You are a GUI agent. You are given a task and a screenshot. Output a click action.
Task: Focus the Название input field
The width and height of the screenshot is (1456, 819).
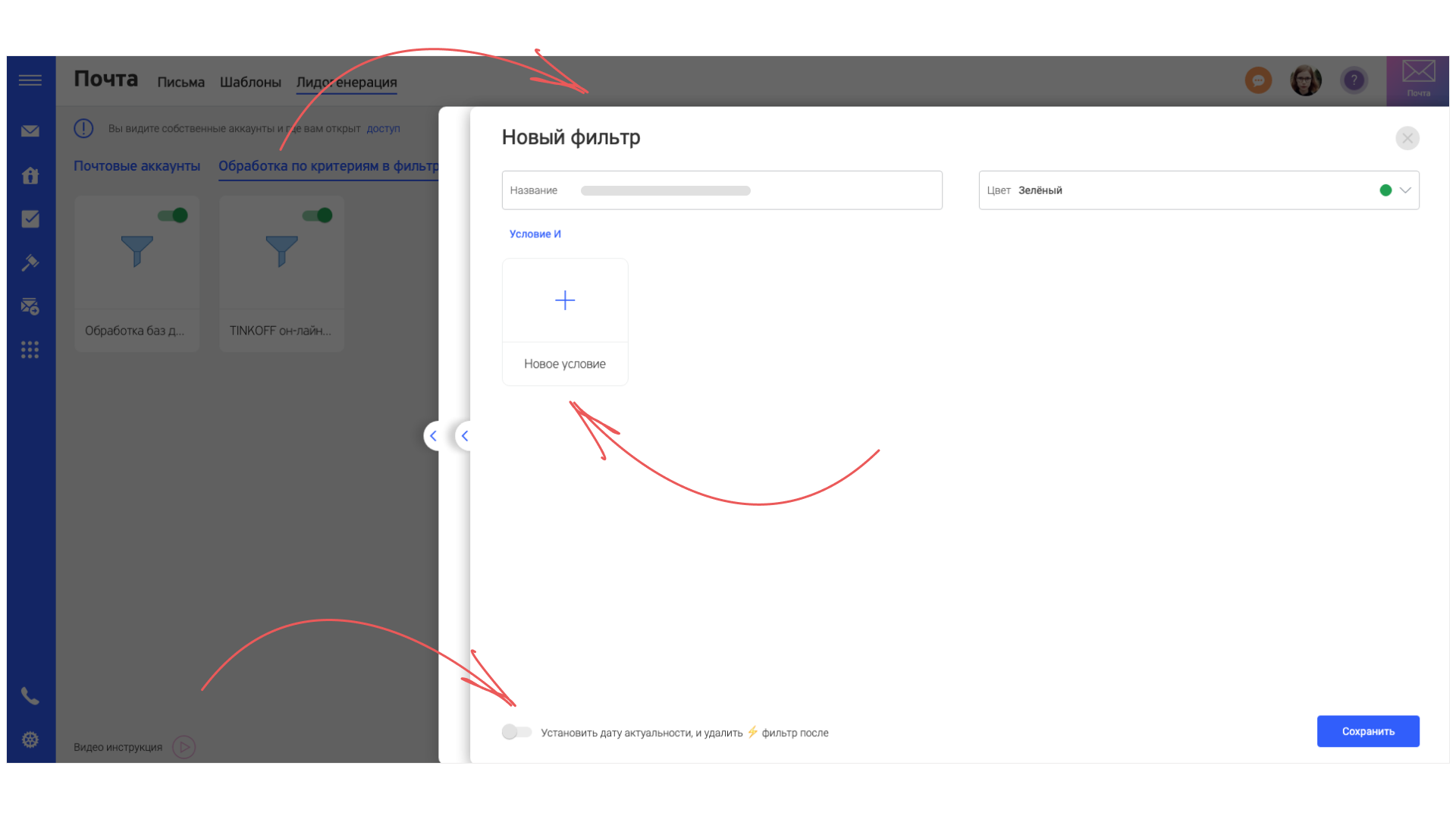coord(722,190)
